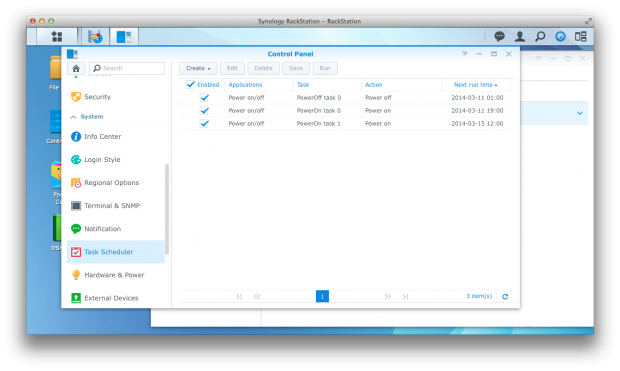Click the Run button
This screenshot has height=371, width=620.
pos(325,68)
